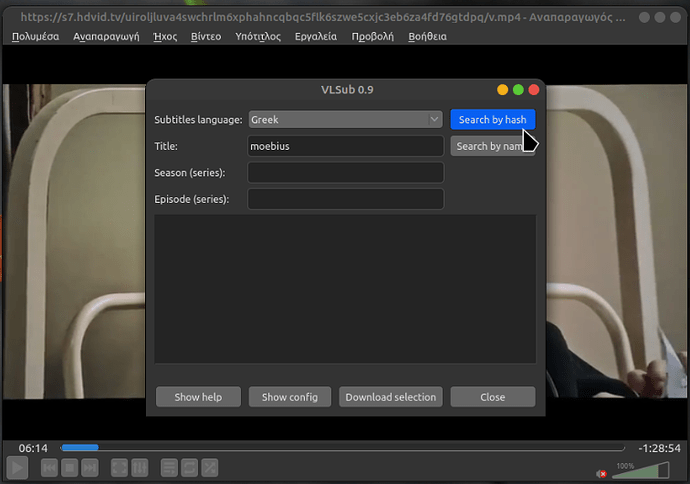Viewport: 690px width, 484px height.
Task: Click Search by hash button
Action: coord(492,120)
